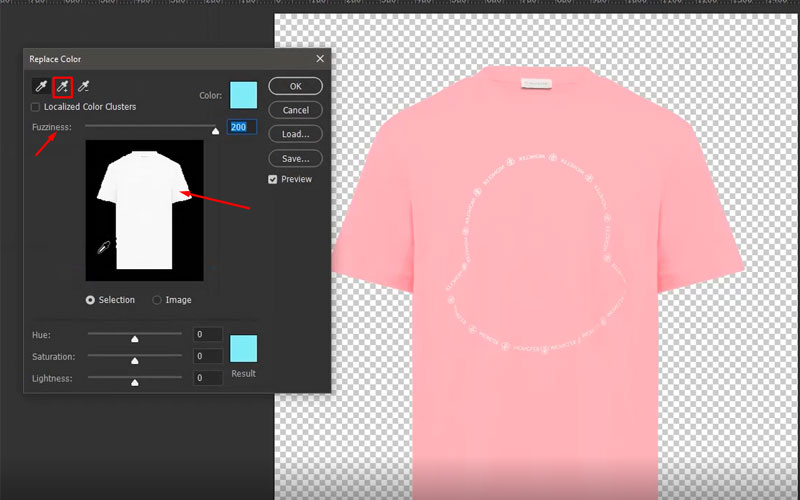Click the Lightness slider handle

pyautogui.click(x=135, y=381)
